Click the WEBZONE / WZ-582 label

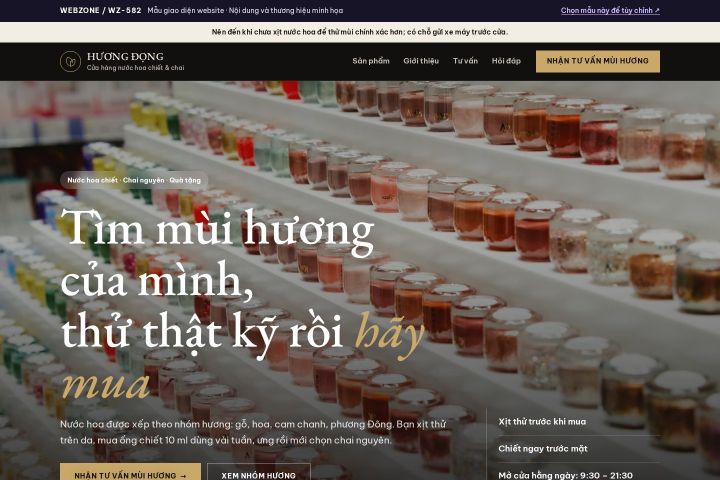tap(101, 10)
